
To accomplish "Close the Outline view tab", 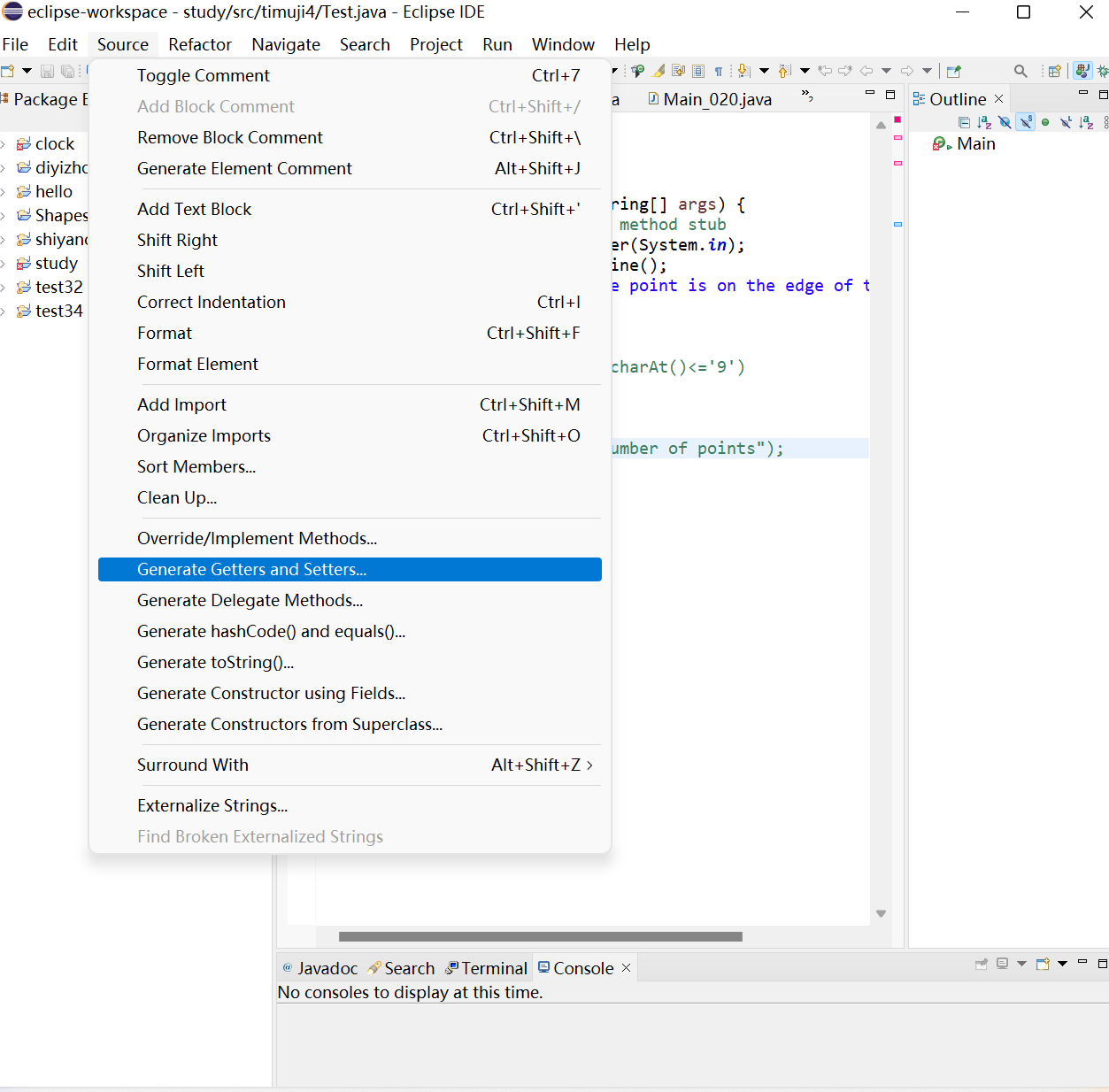I will pyautogui.click(x=998, y=99).
